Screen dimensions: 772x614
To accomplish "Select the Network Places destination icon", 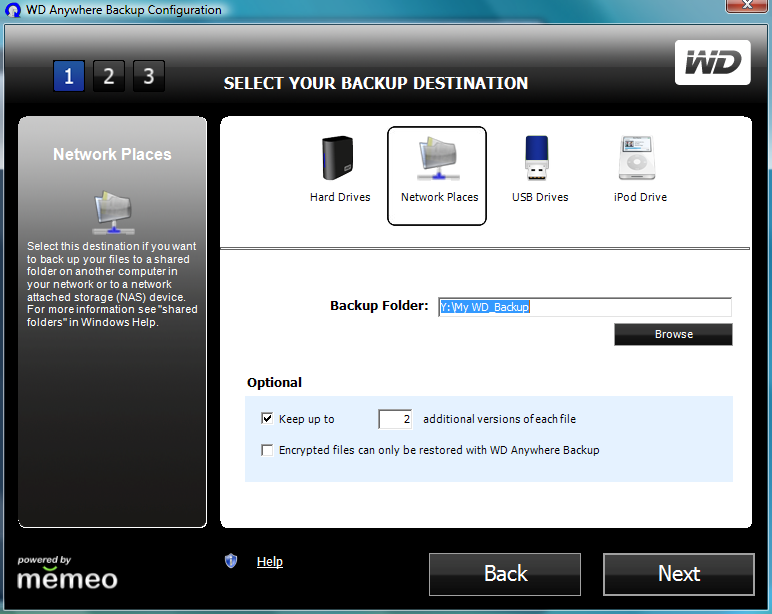I will (438, 159).
